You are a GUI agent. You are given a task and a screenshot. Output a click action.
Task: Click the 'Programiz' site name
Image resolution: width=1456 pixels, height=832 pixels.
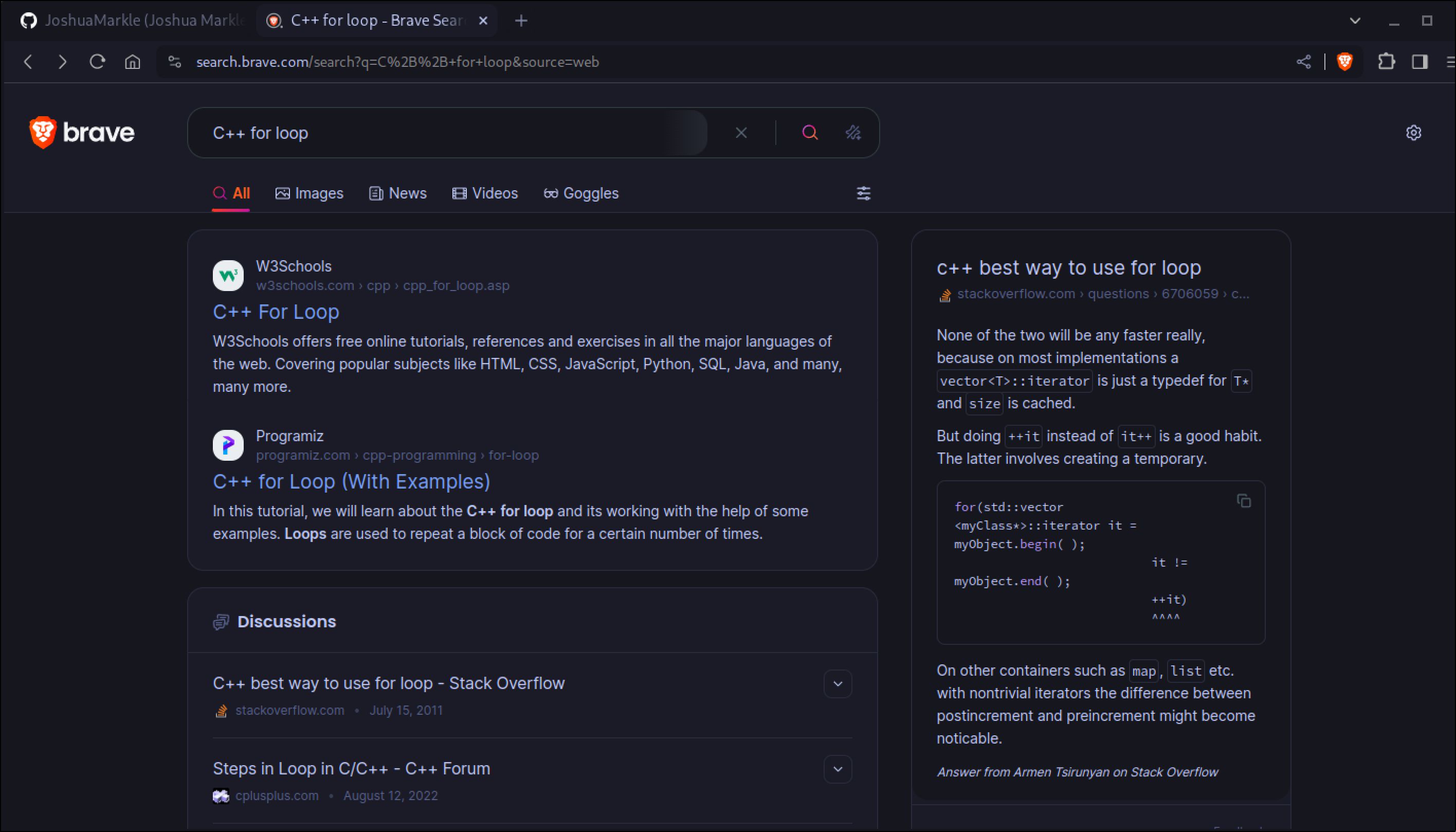tap(289, 436)
